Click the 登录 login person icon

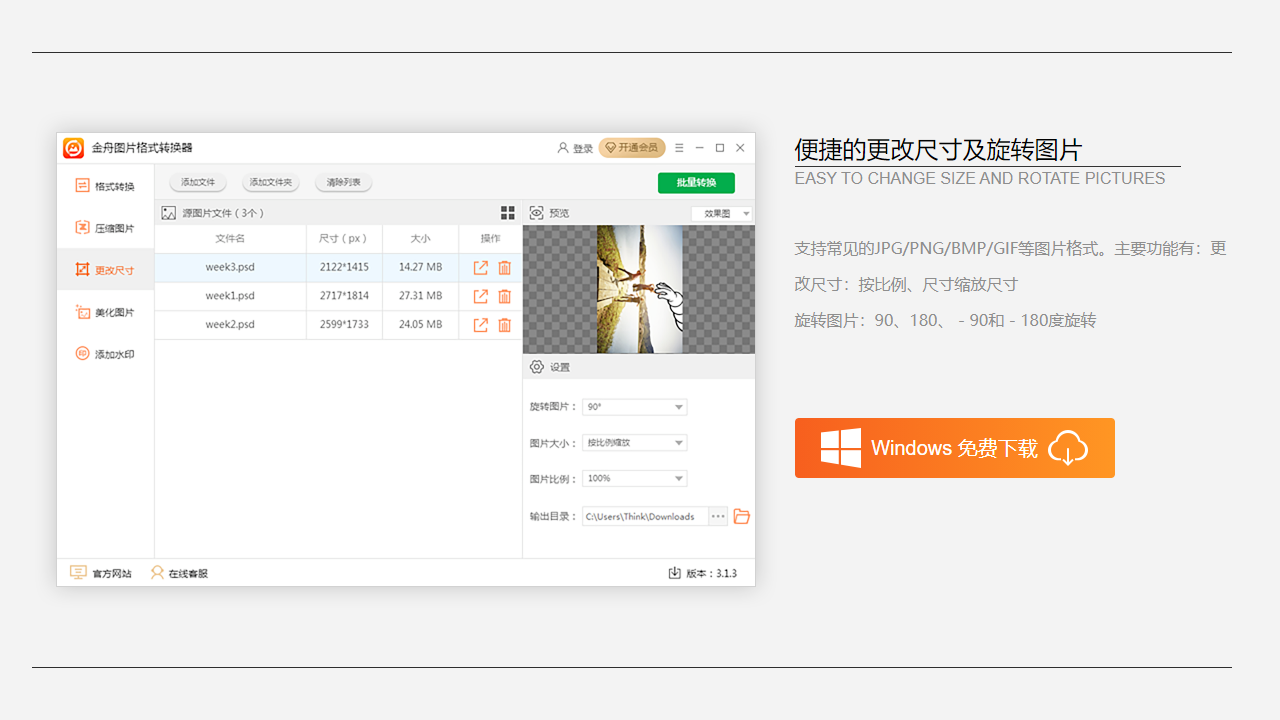point(563,147)
